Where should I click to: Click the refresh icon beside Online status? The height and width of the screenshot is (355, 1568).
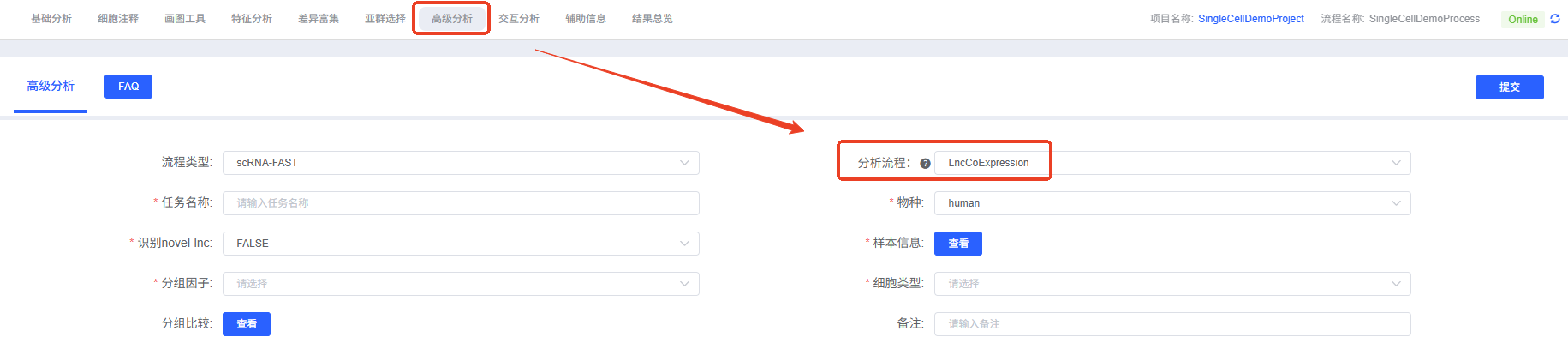1555,19
